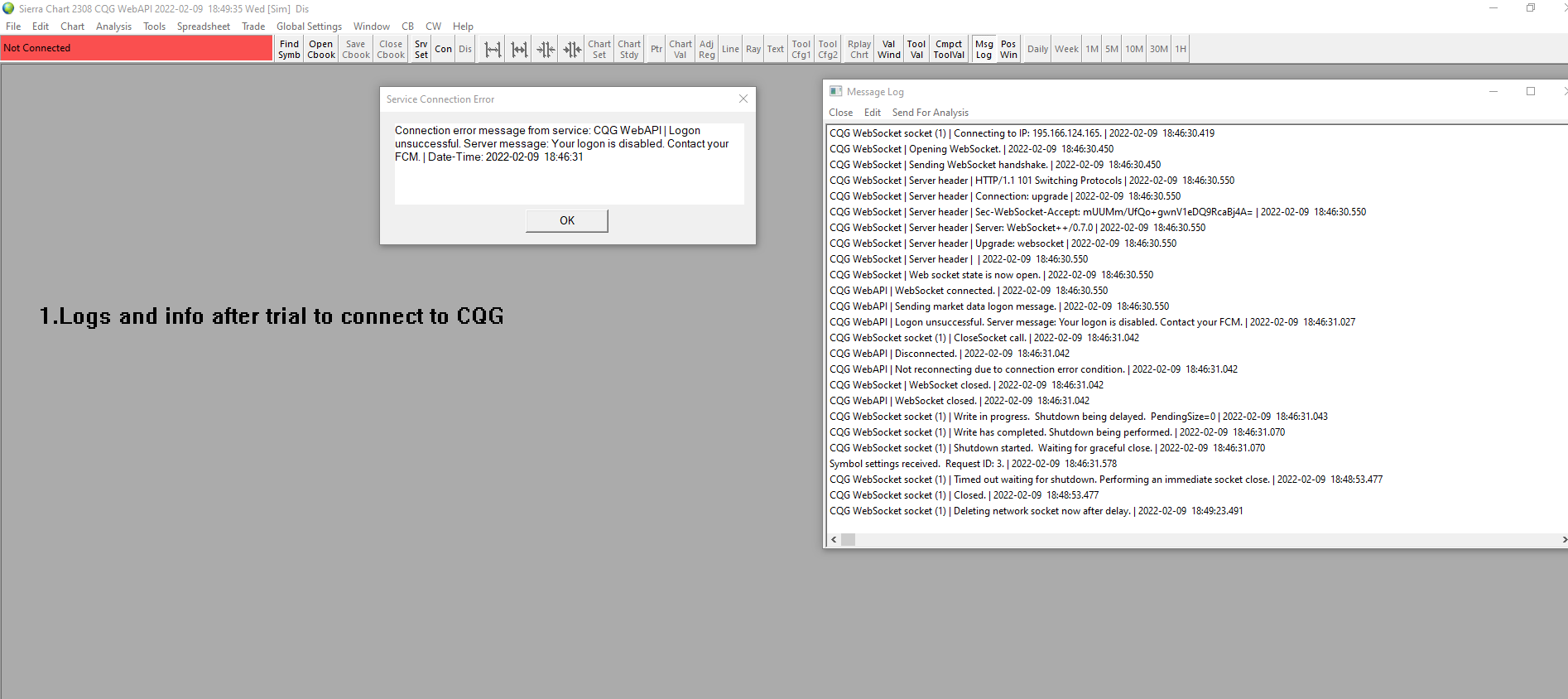Select the 'Logon unsuccessful' log line
The width and height of the screenshot is (1568, 699).
coord(1092,322)
